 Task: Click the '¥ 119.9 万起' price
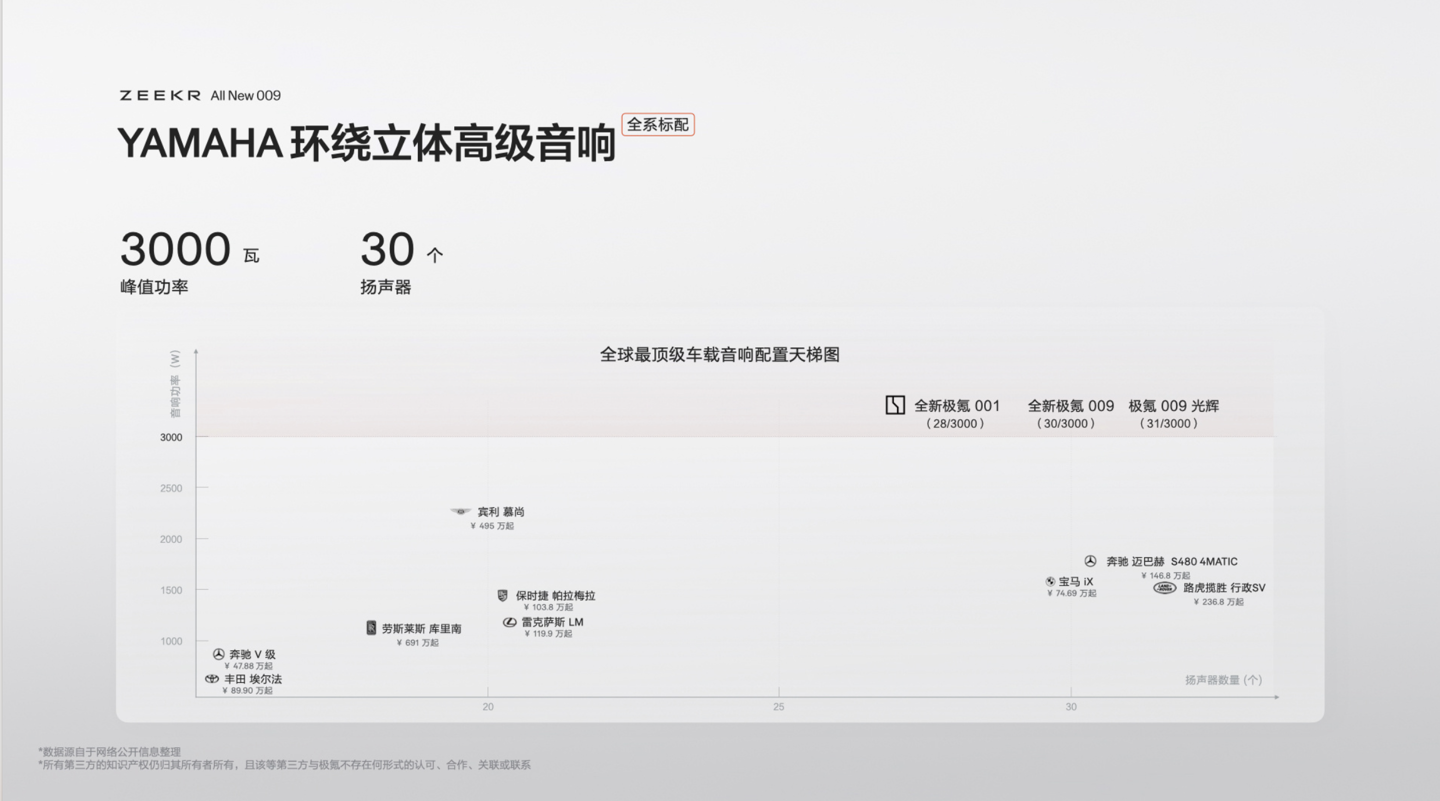(x=548, y=634)
